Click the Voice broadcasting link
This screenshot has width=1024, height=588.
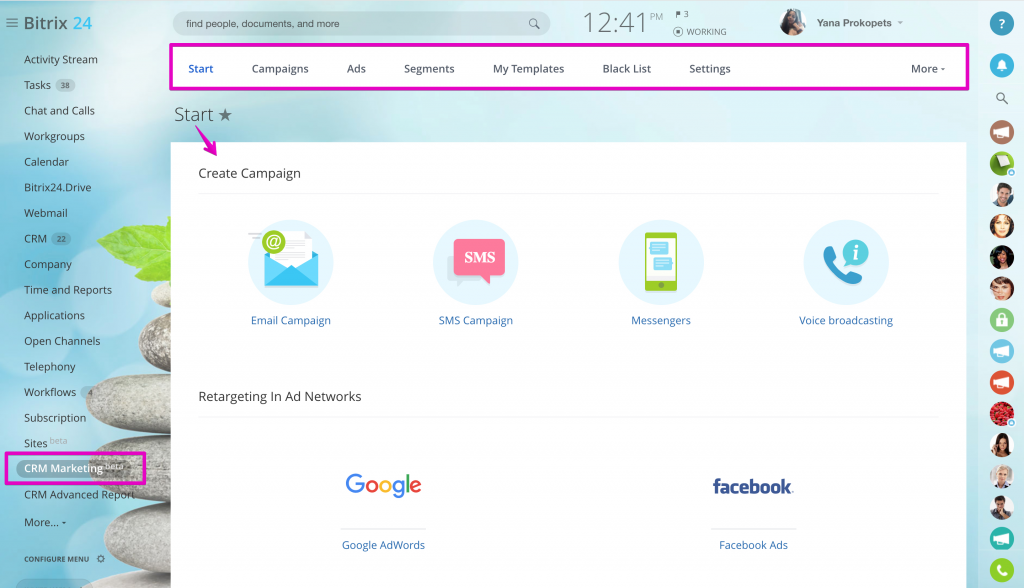click(x=846, y=320)
